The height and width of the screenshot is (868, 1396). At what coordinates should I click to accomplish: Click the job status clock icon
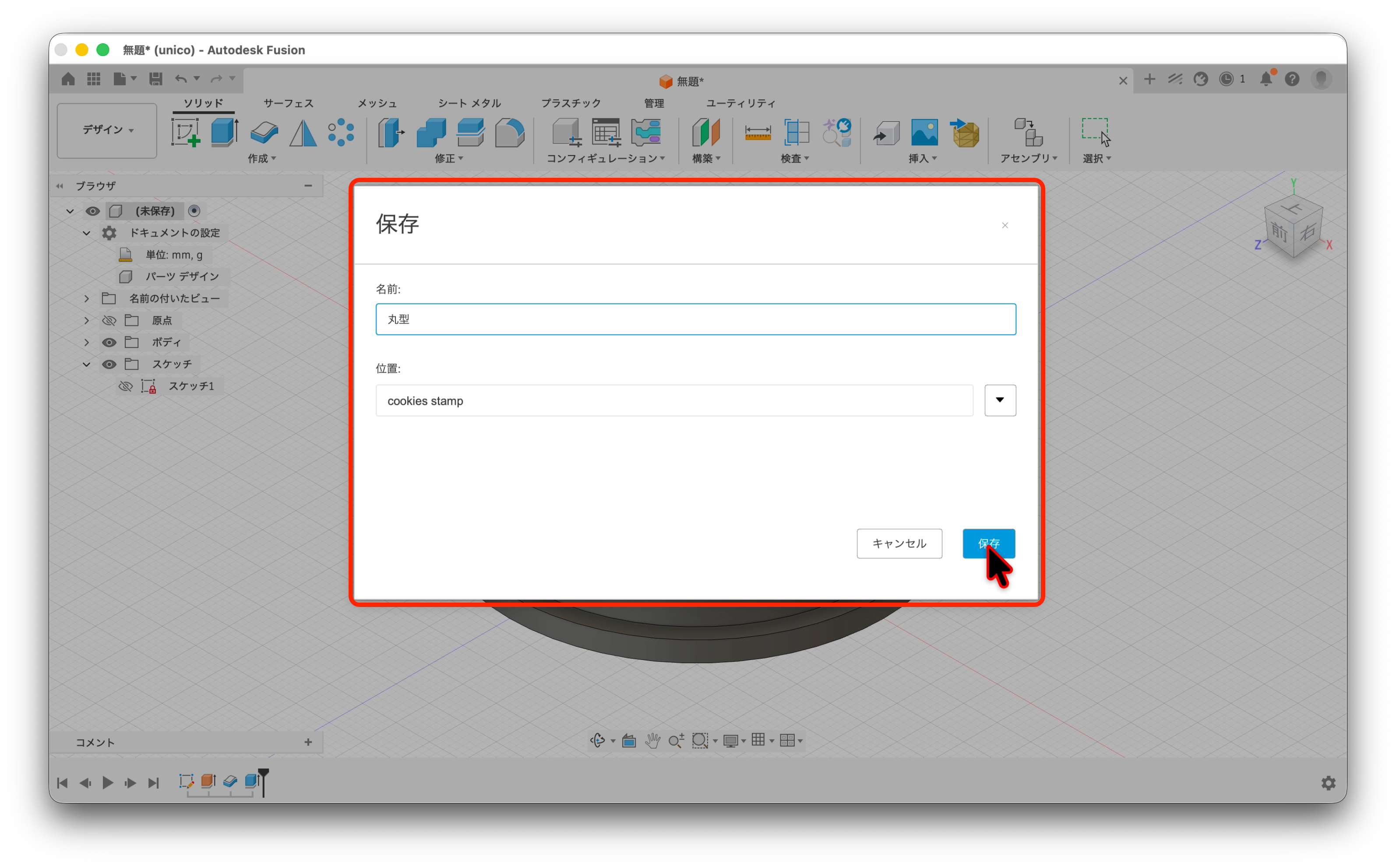point(1226,79)
